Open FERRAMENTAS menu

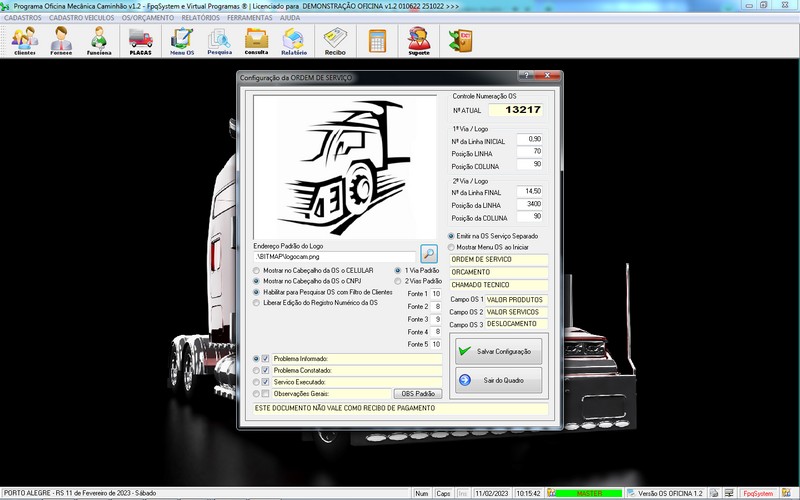[249, 18]
